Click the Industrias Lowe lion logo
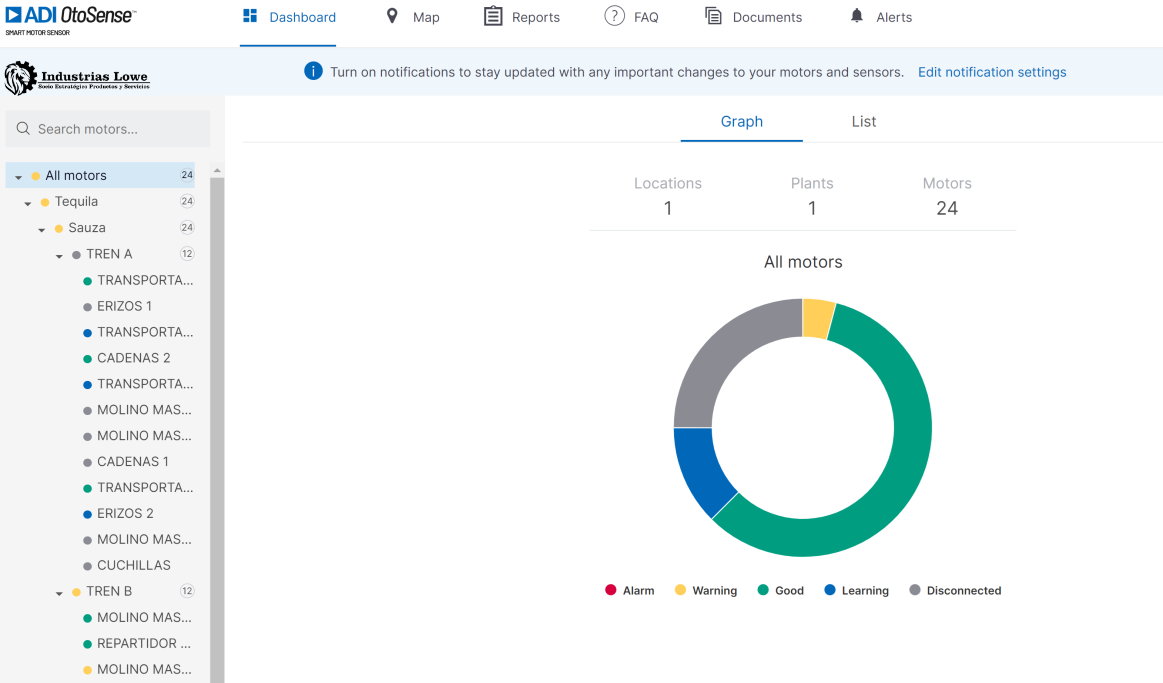 20,78
